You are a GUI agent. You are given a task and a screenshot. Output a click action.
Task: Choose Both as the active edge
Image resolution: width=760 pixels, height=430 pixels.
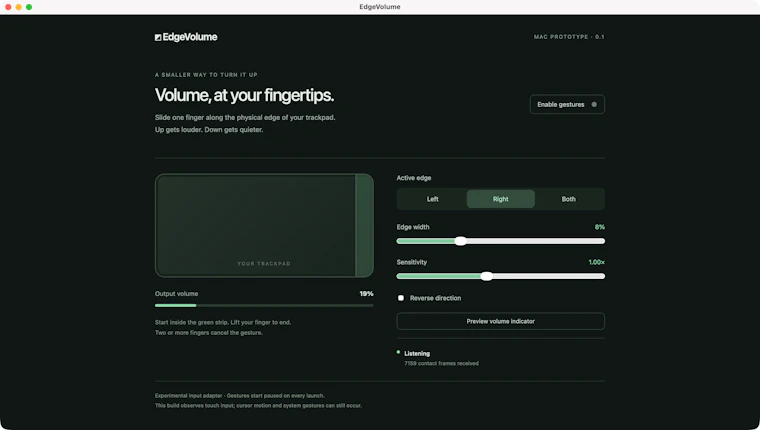click(569, 199)
